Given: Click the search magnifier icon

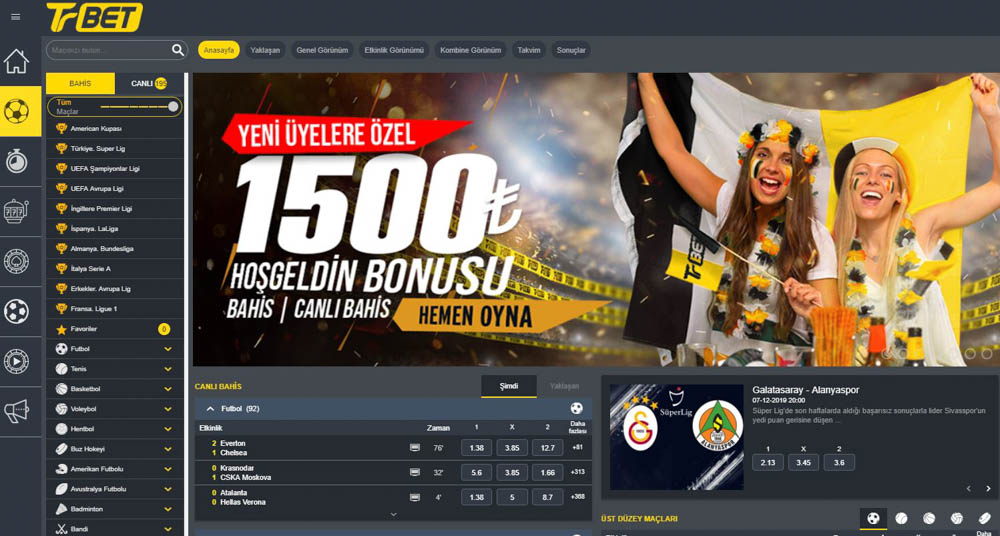Looking at the screenshot, I should click(178, 50).
